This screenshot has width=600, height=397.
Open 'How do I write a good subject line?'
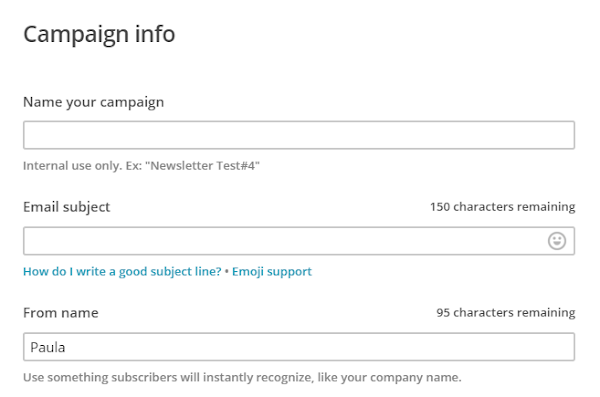click(122, 271)
